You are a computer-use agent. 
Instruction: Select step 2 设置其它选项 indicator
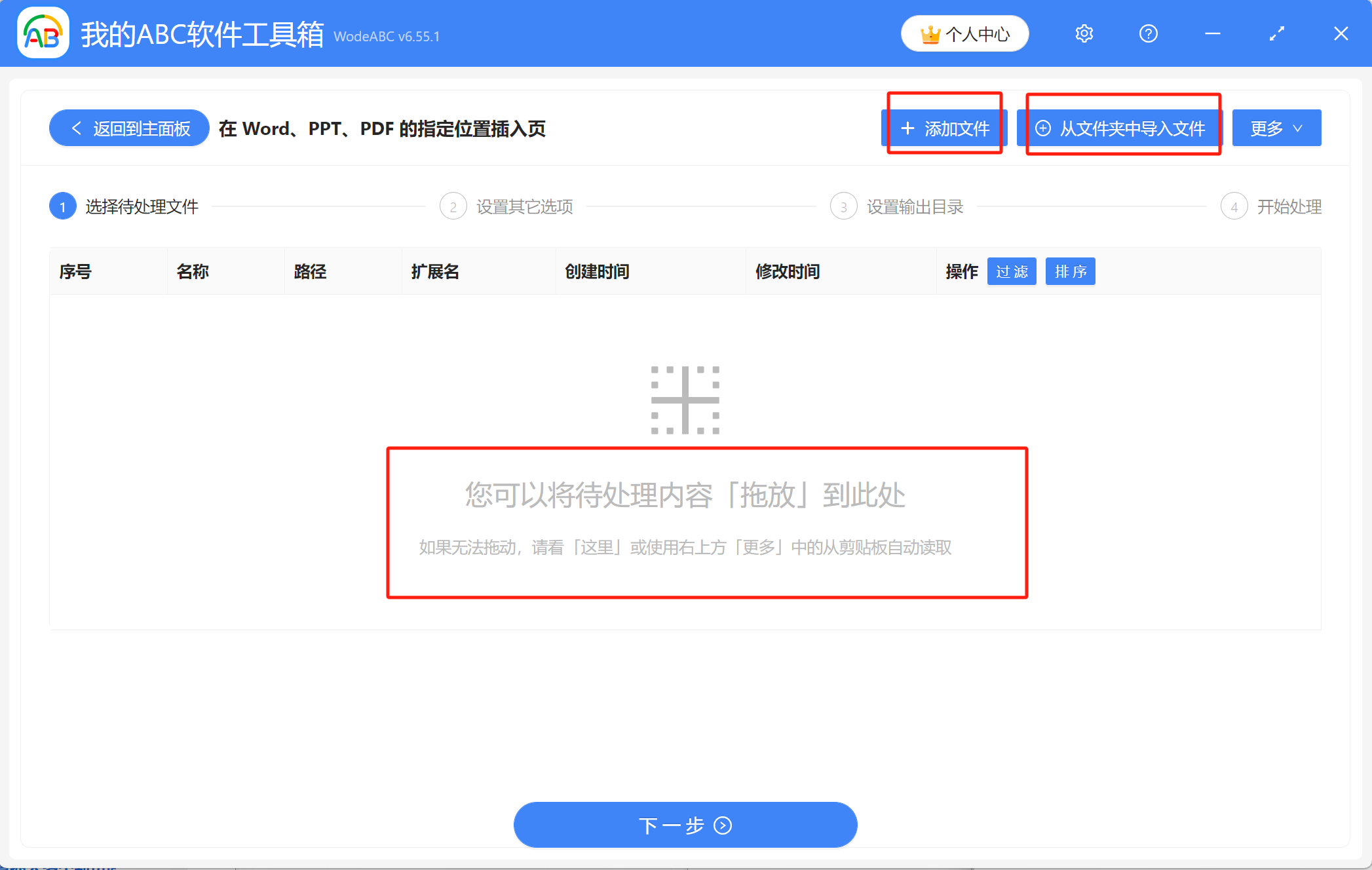453,206
